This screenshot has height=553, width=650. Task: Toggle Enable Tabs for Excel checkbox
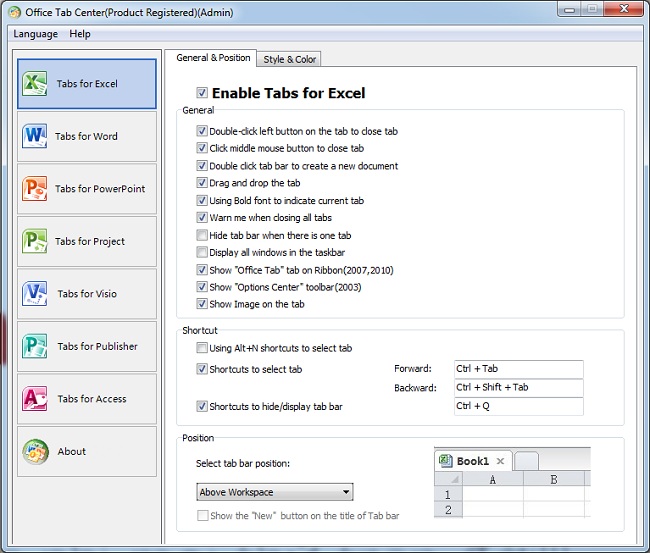(202, 92)
